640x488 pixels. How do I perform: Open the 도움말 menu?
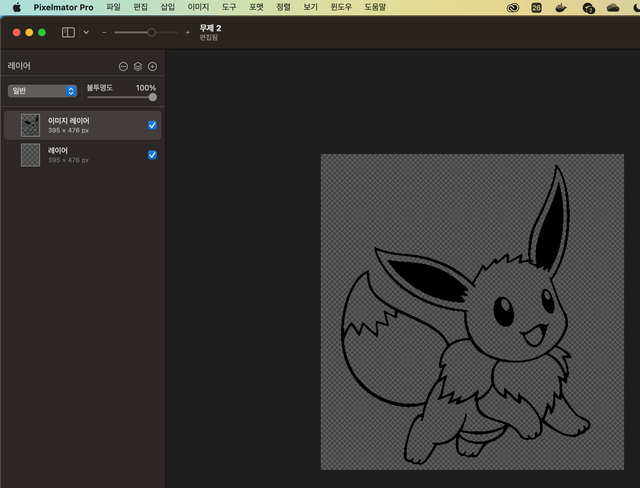[x=375, y=7]
